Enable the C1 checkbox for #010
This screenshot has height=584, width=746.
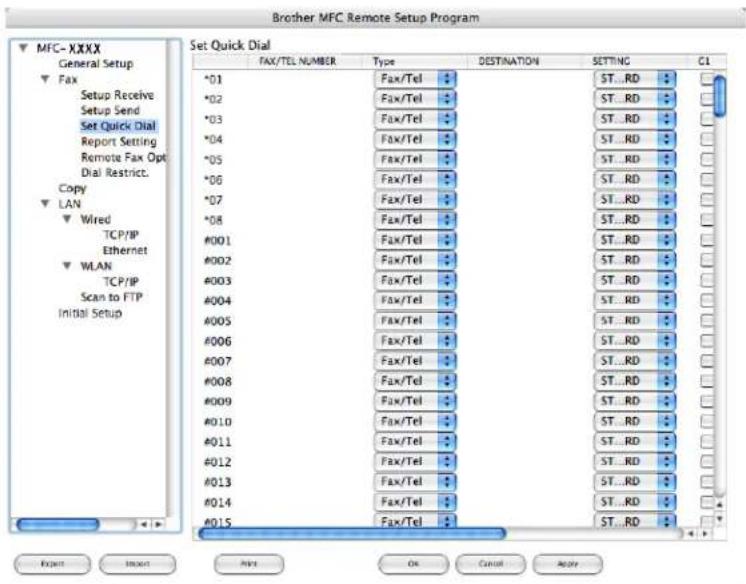[707, 421]
